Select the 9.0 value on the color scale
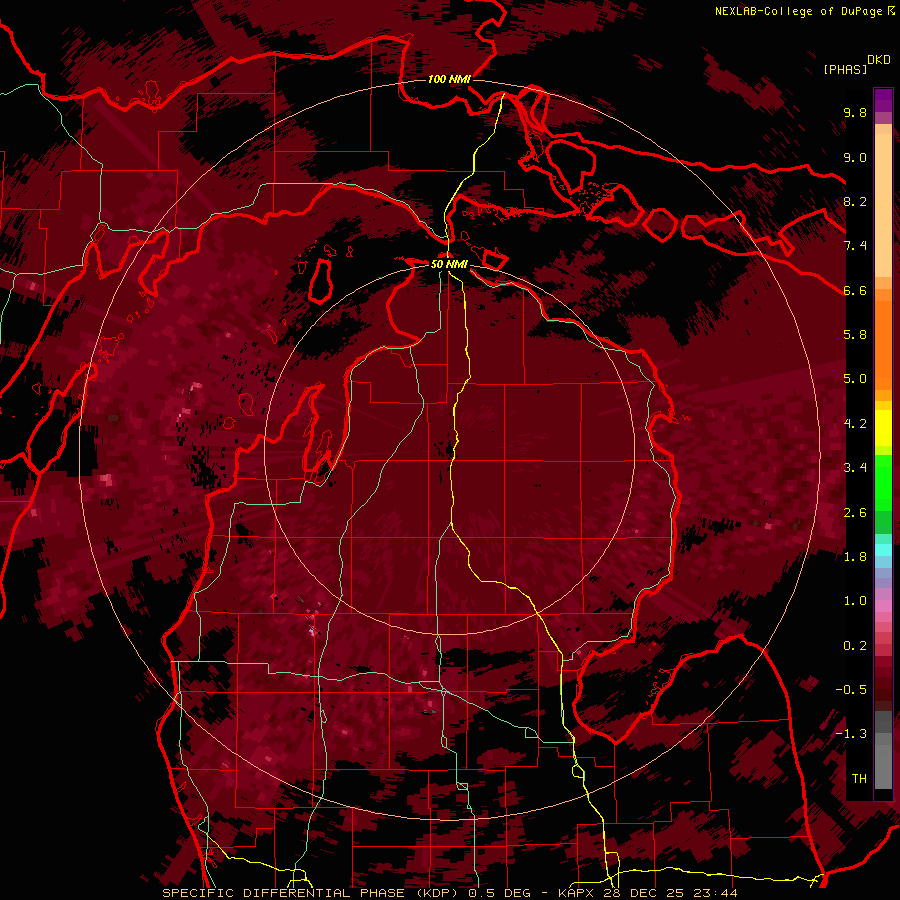This screenshot has height=900, width=900. [x=855, y=157]
